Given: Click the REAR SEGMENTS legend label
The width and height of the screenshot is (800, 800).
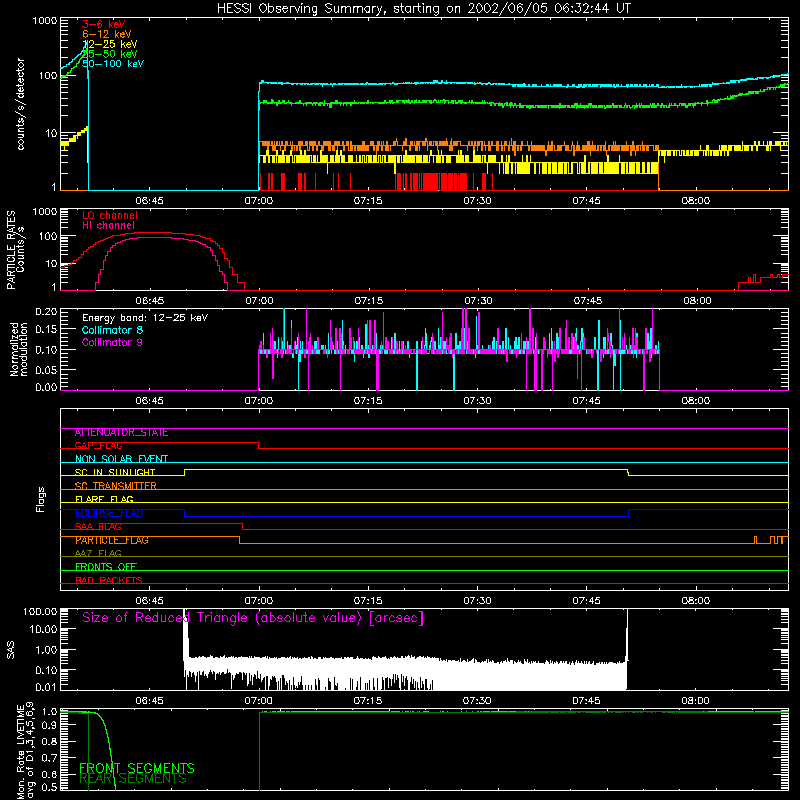Looking at the screenshot, I should pyautogui.click(x=133, y=779).
